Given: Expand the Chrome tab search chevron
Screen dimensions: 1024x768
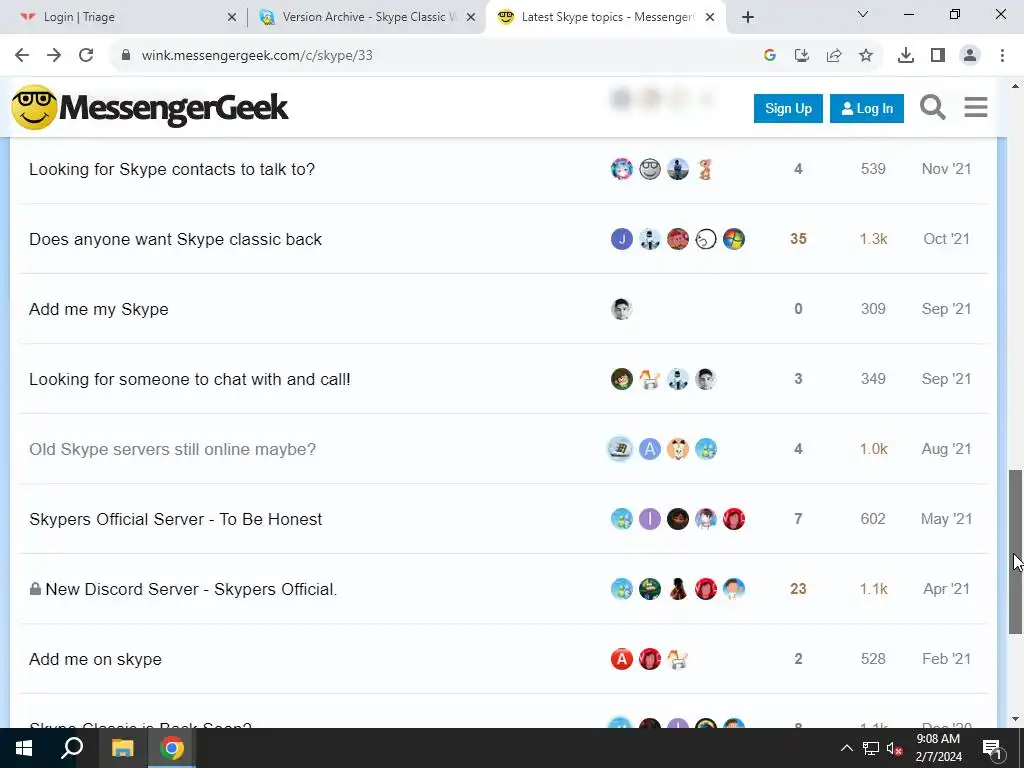Looking at the screenshot, I should pyautogui.click(x=863, y=14).
